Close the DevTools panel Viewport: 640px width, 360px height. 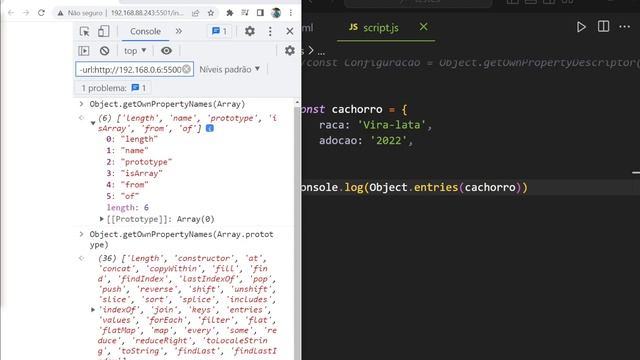point(290,31)
